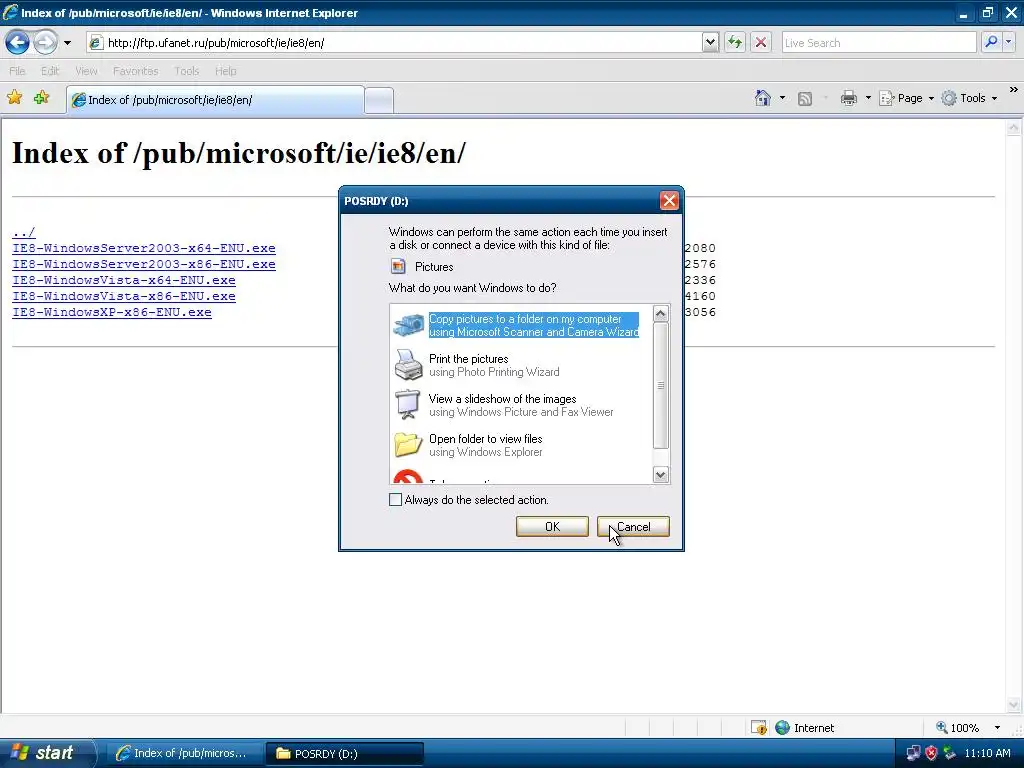Click the address bar URL field
1024x768 pixels.
[394, 43]
